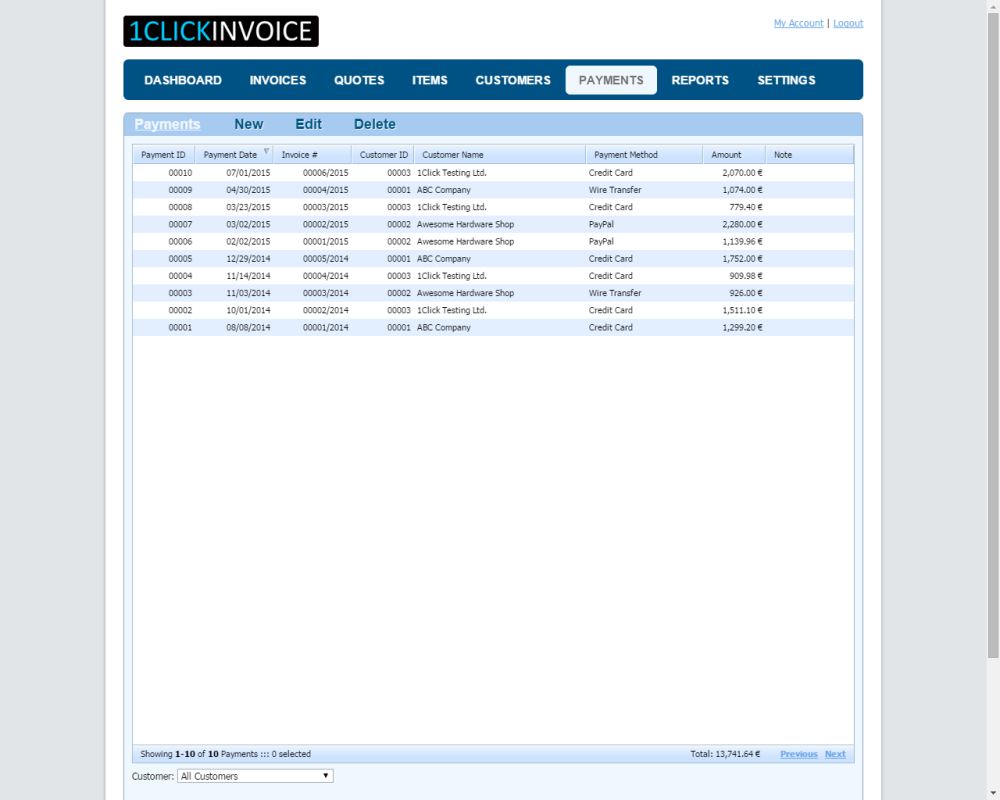Sort by the Amount column header
Screen dimensions: 1000x800
(727, 155)
